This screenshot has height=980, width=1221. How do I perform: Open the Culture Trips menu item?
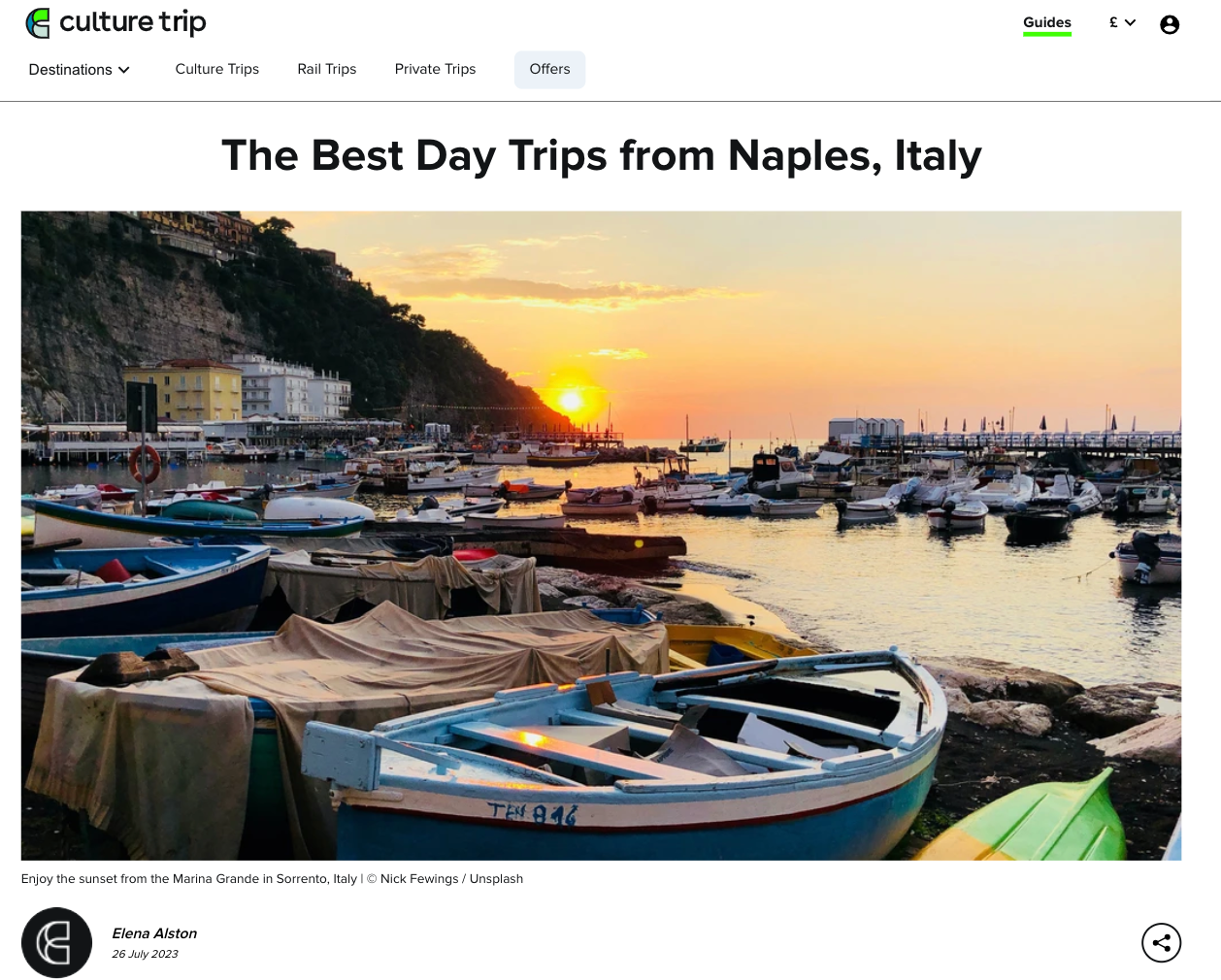[x=217, y=69]
